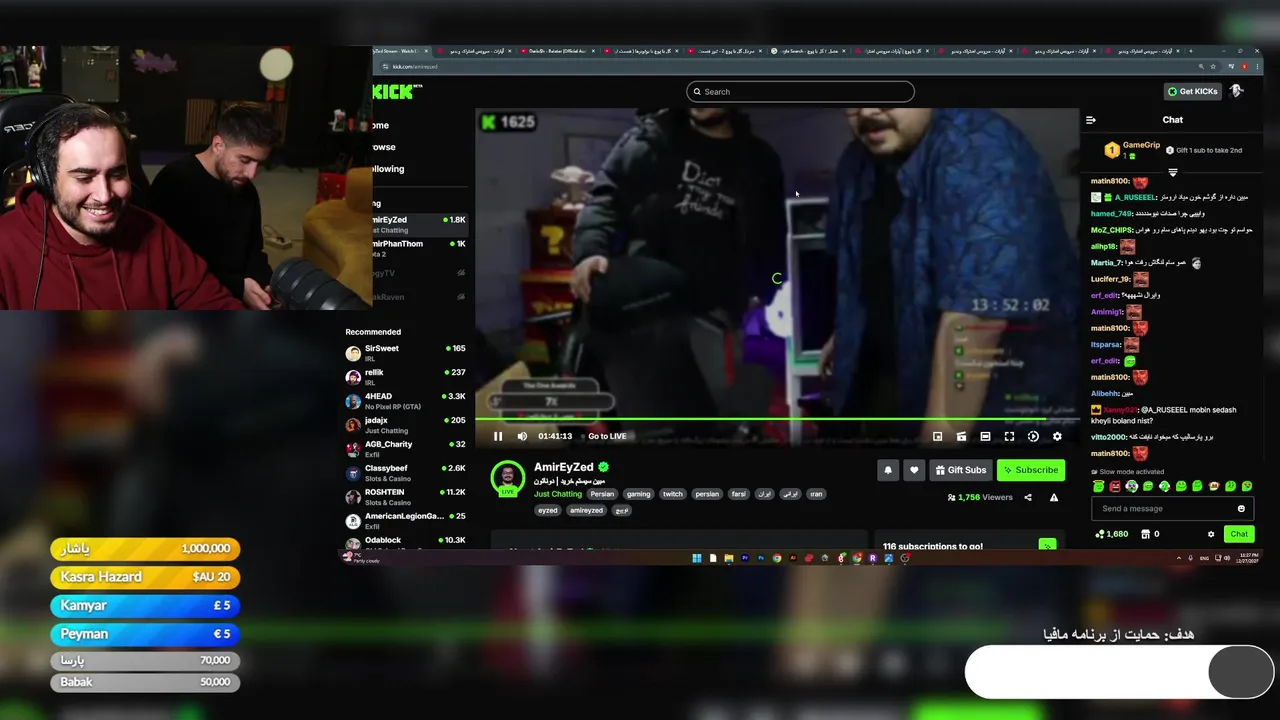Open GameGrip leaderboard entry

[x=1132, y=150]
